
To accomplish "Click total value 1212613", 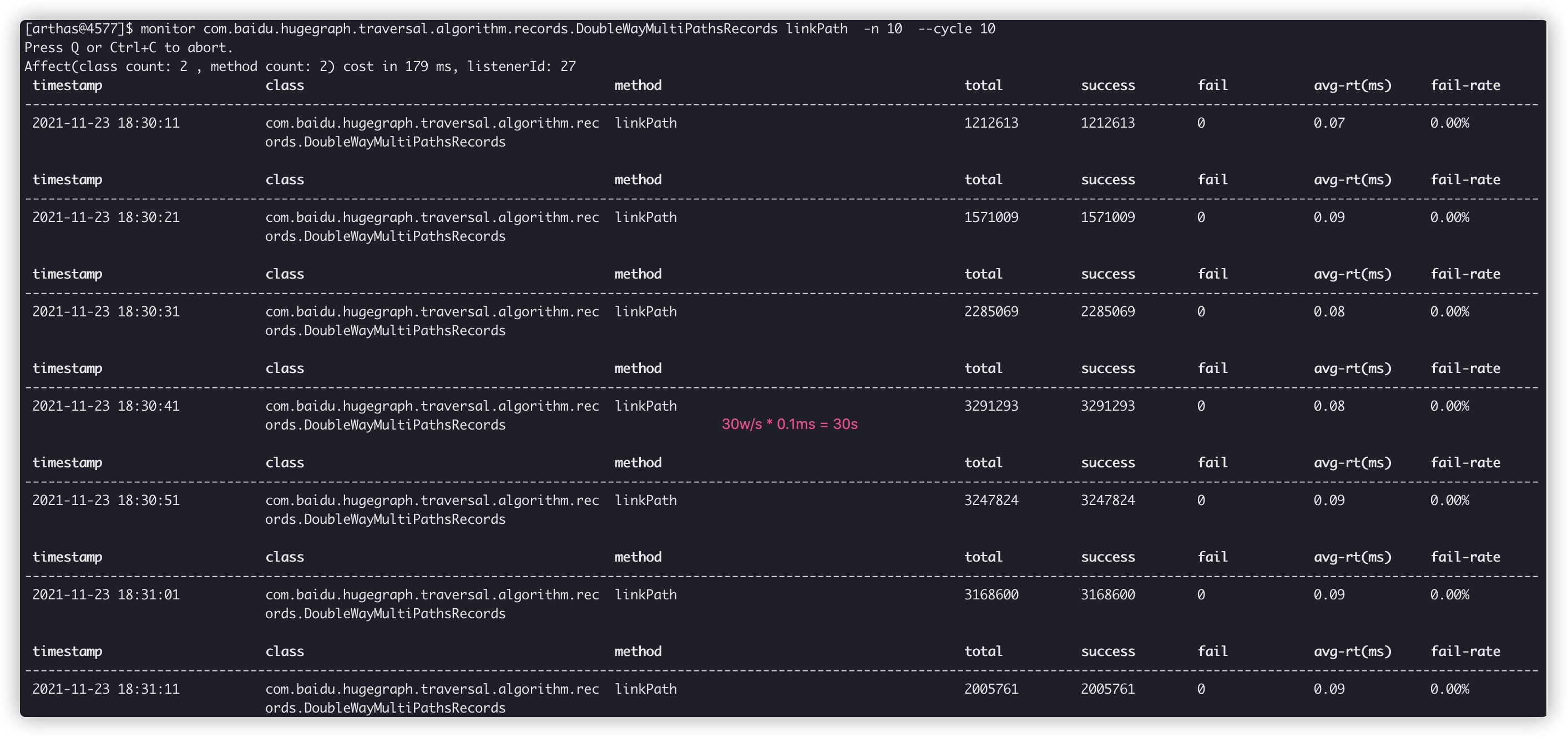I will point(990,123).
